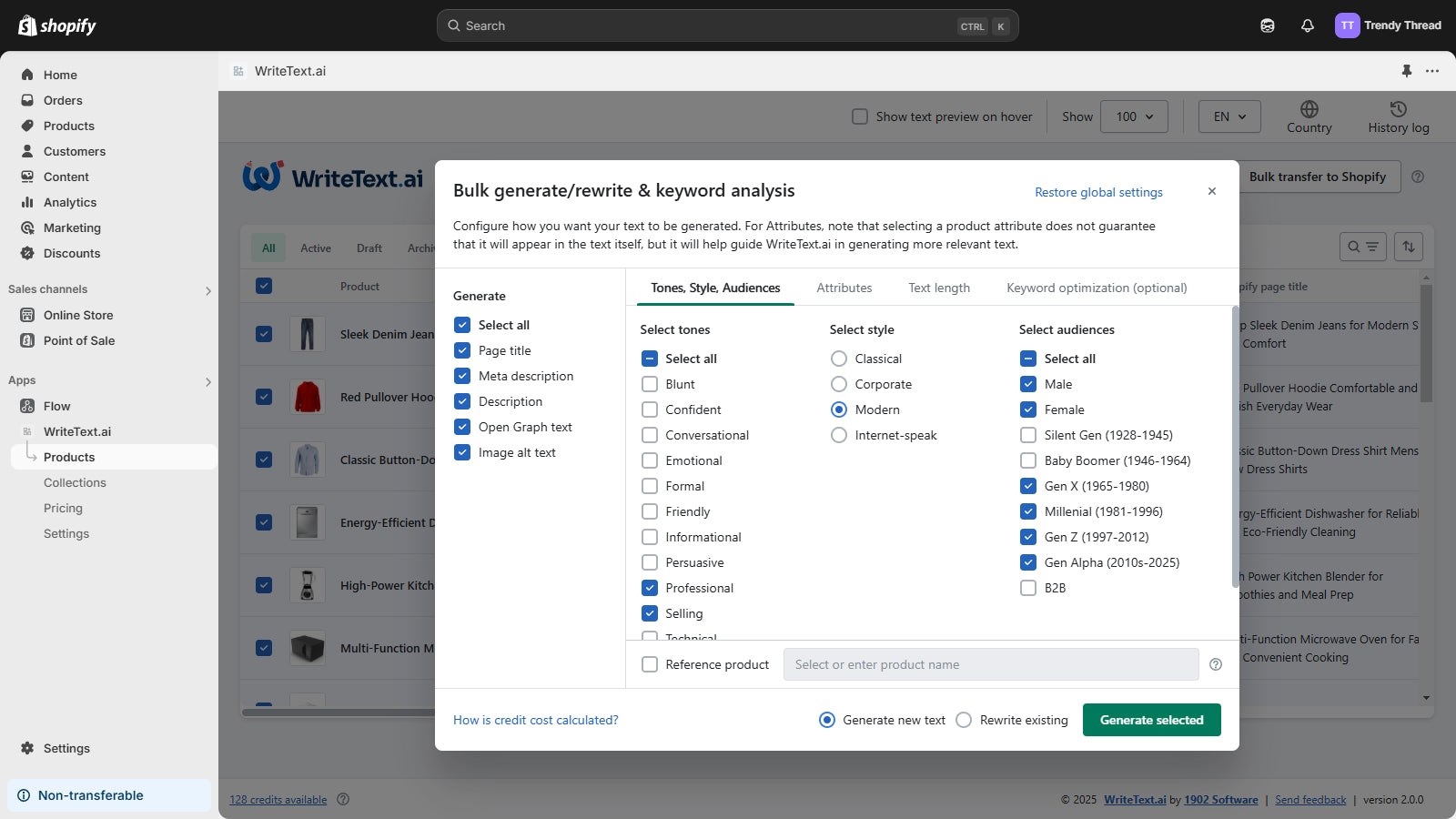
Task: Open the Keyword optimization tab
Action: point(1096,288)
